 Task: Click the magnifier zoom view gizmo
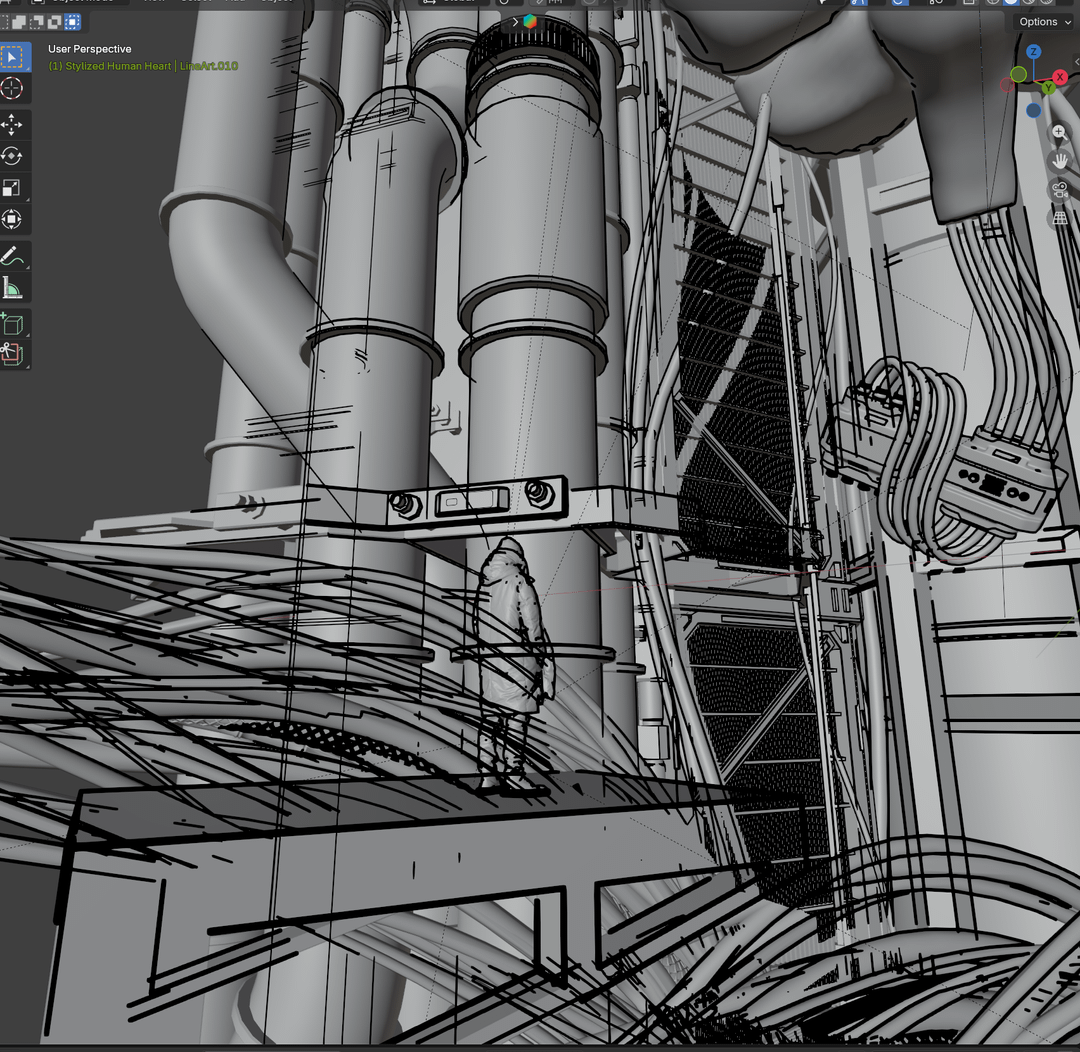click(1060, 133)
